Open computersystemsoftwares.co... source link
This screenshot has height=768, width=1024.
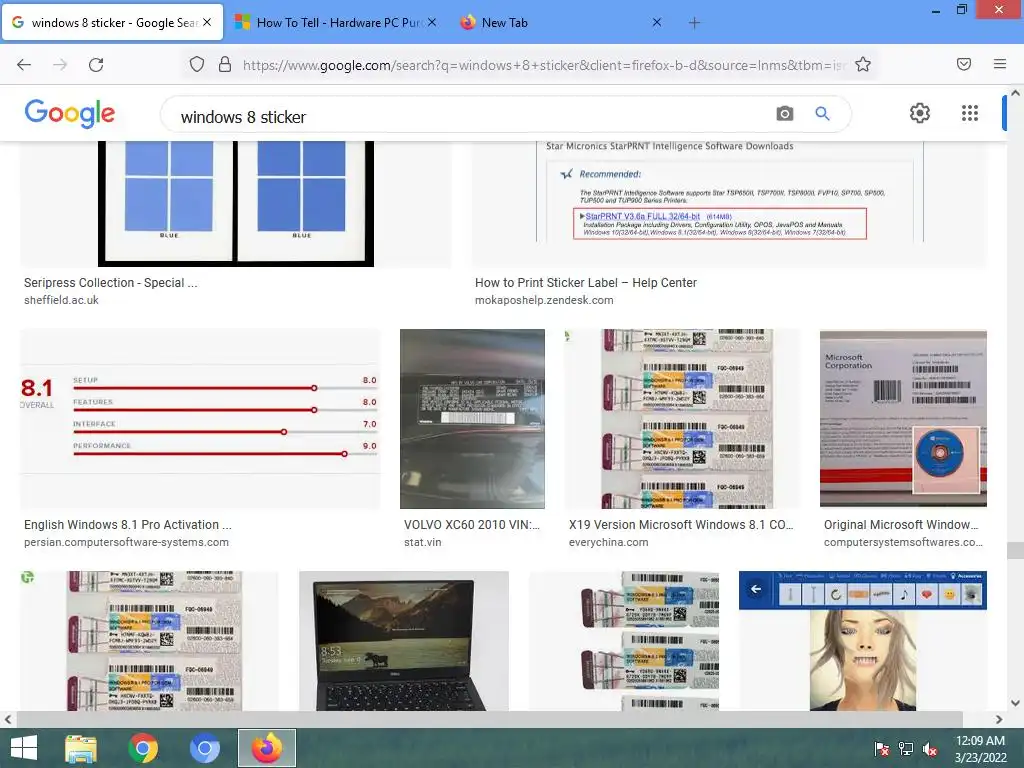click(x=903, y=543)
